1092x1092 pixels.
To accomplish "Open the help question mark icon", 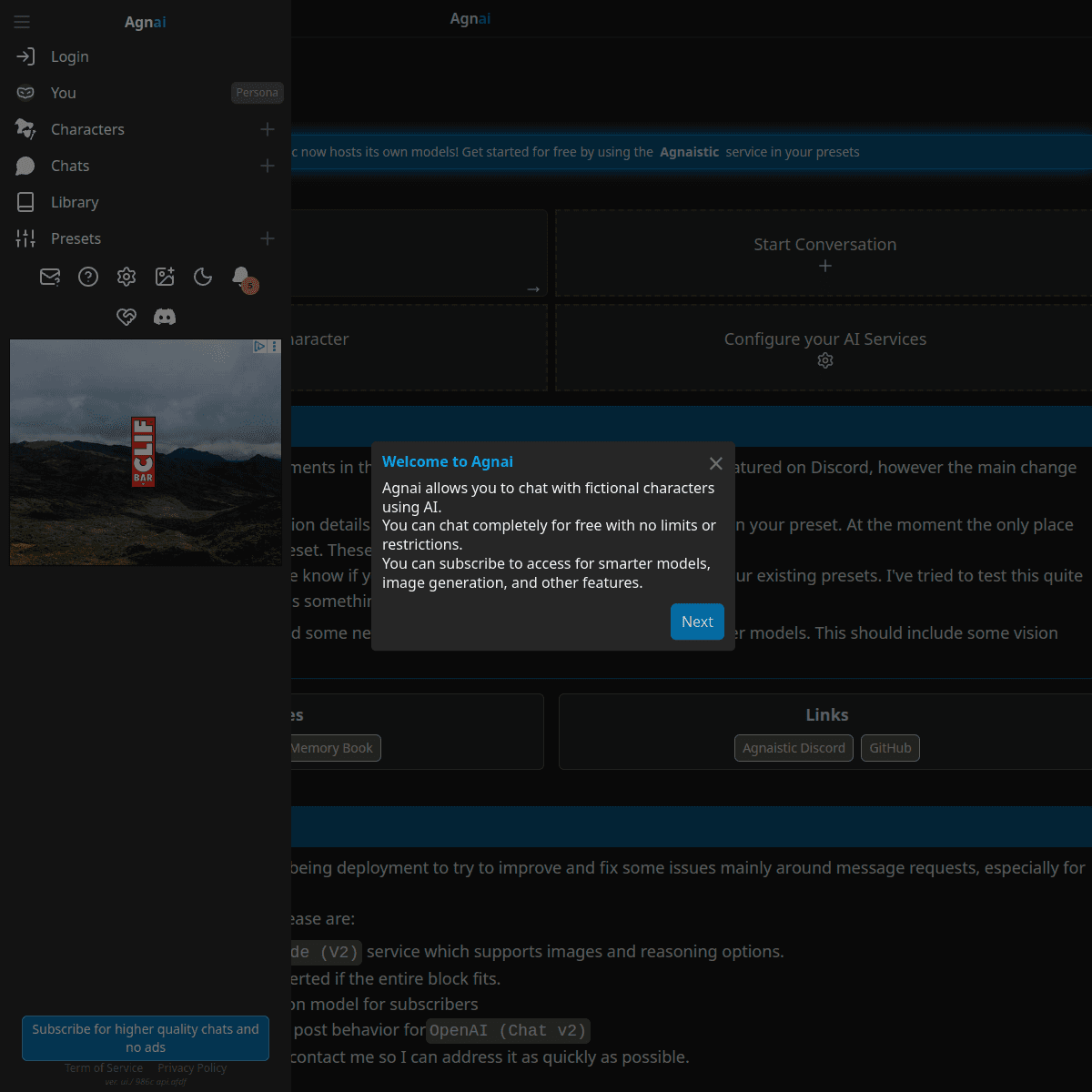I will (88, 277).
